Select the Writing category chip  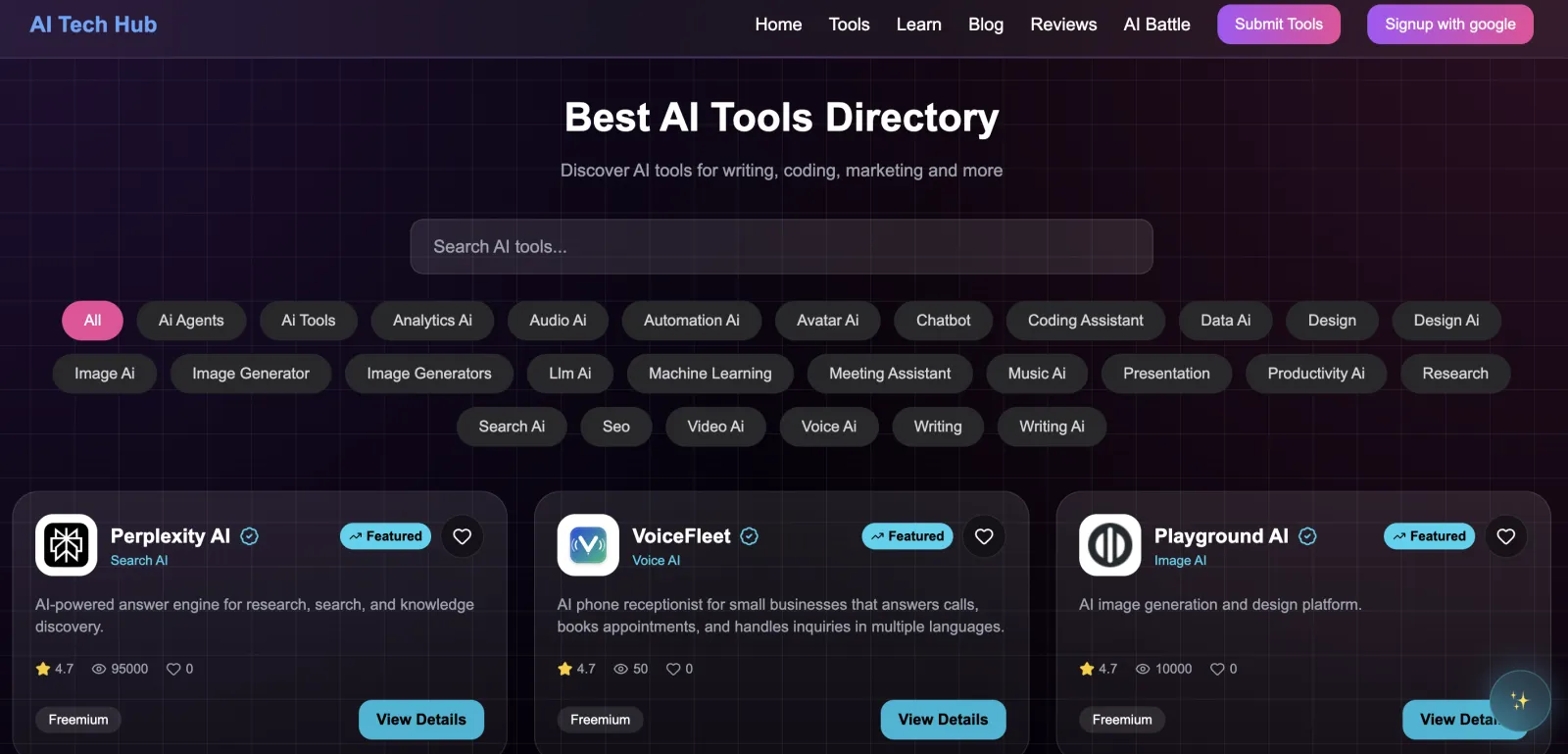tap(938, 427)
